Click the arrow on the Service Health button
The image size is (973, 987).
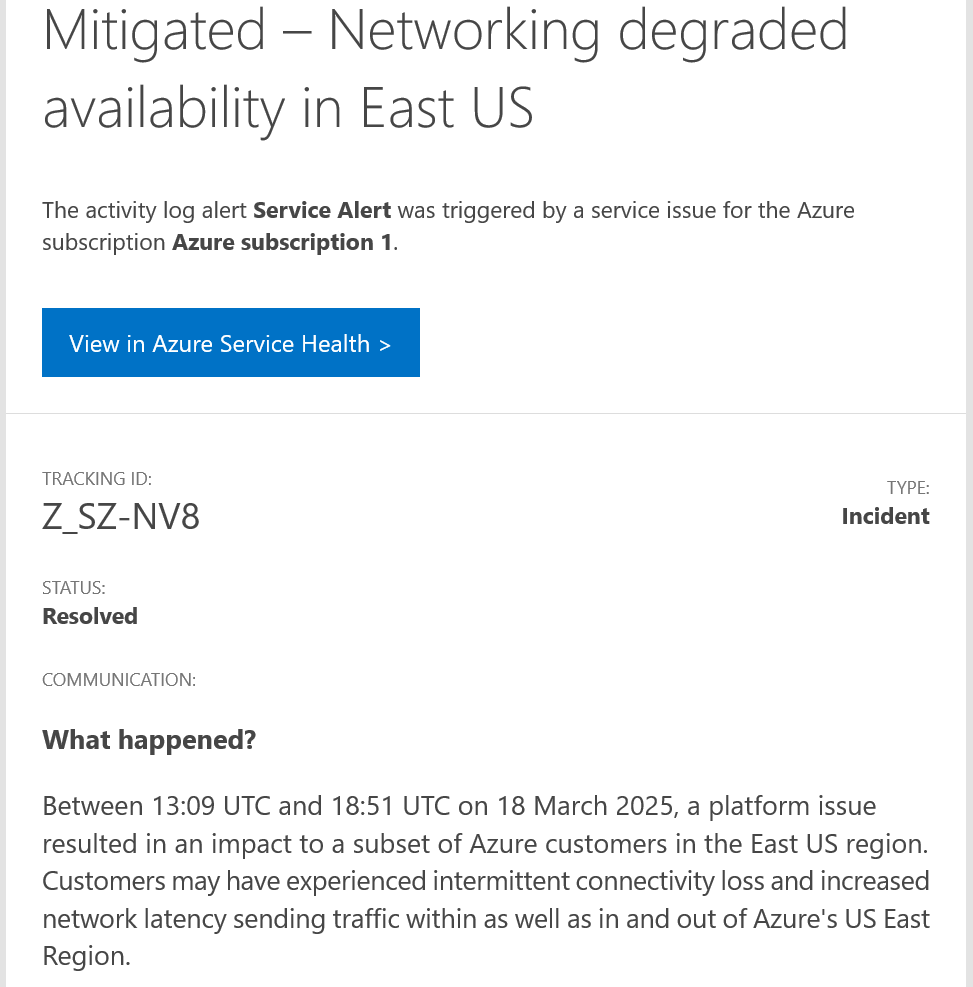coord(385,345)
